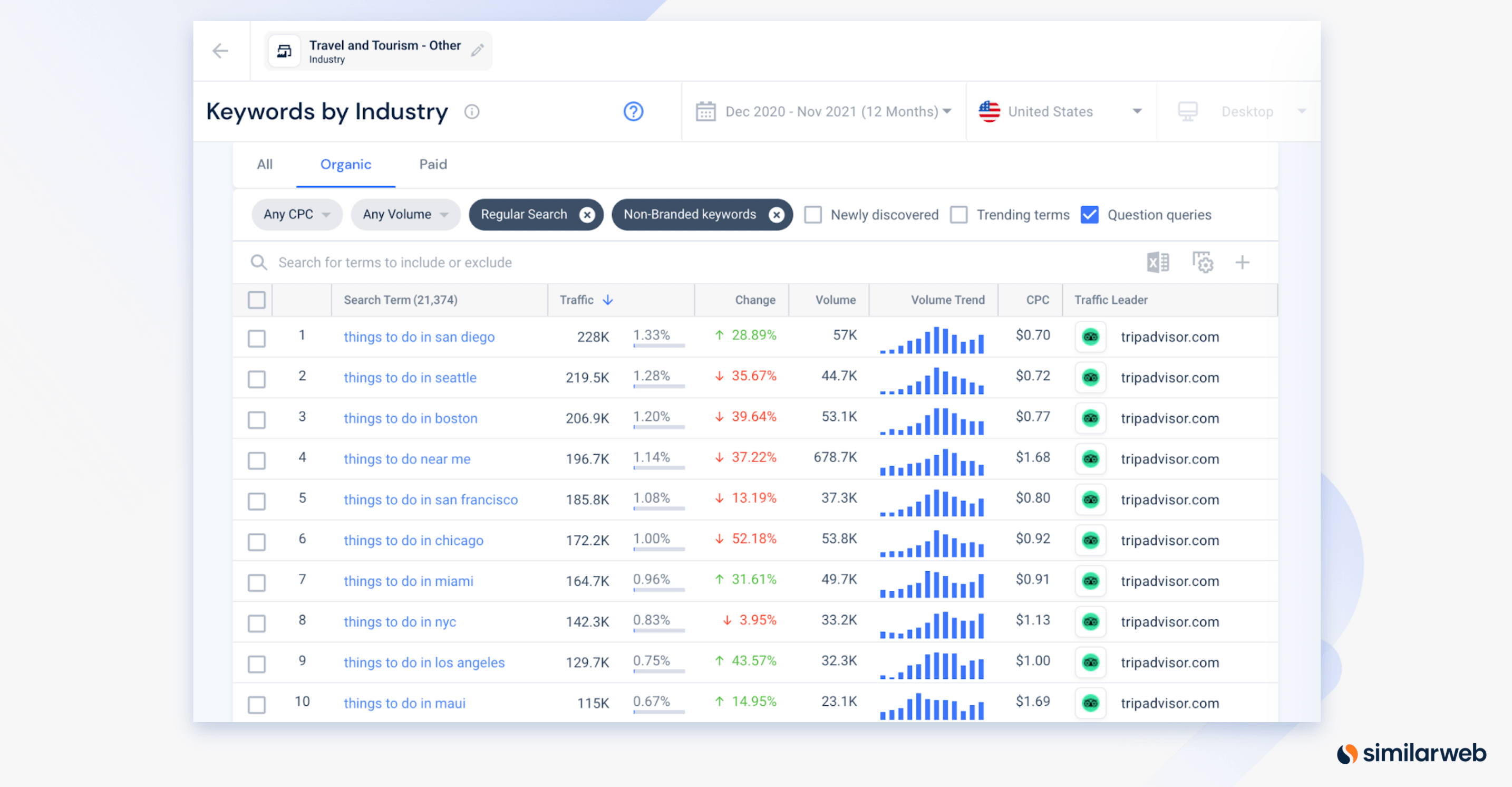Click the Similarweb logo
Viewport: 1512px width, 787px height.
tap(1411, 753)
